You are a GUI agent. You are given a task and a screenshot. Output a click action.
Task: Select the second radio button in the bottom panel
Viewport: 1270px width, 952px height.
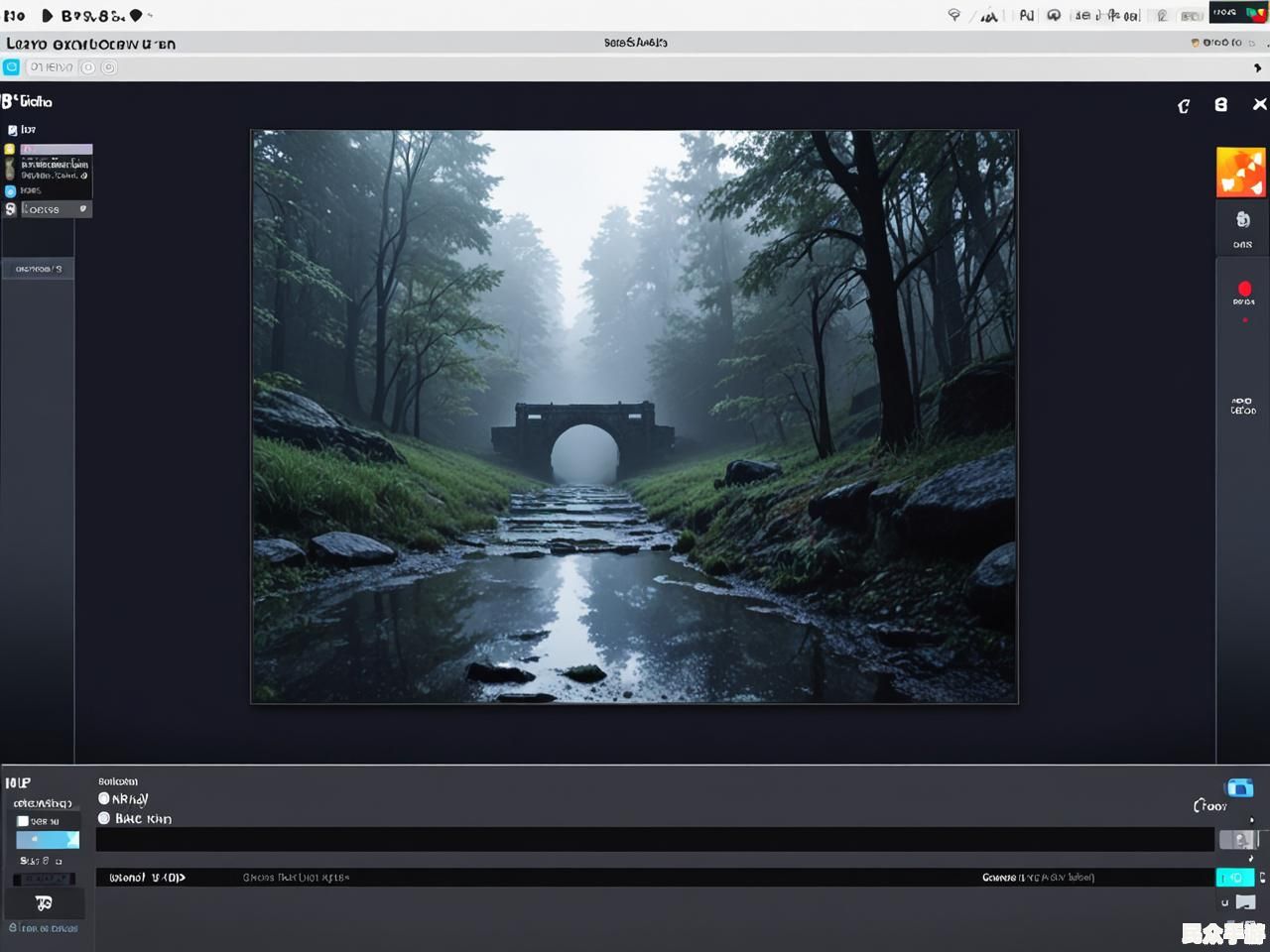pyautogui.click(x=104, y=818)
